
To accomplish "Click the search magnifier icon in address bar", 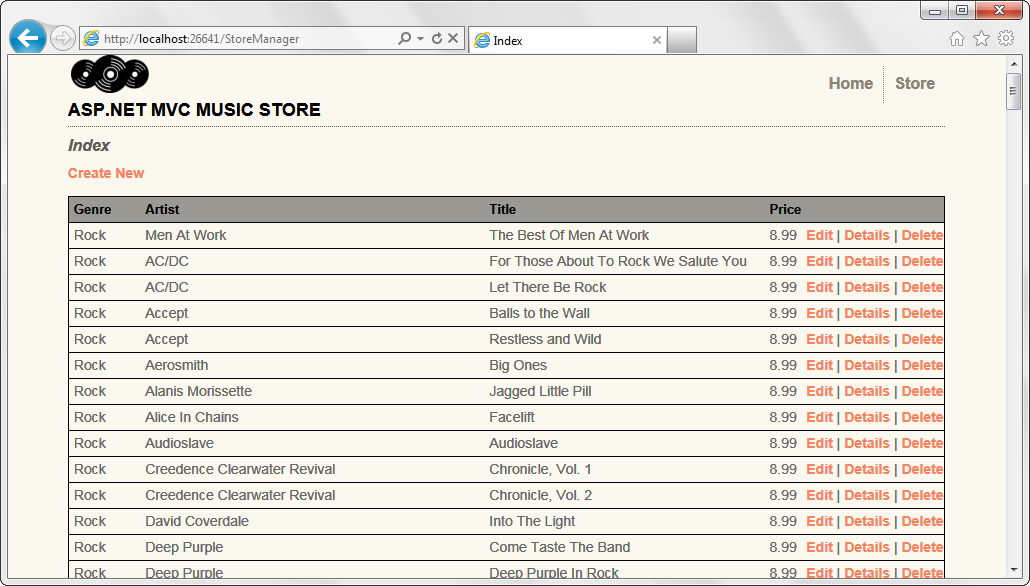I will (x=404, y=39).
